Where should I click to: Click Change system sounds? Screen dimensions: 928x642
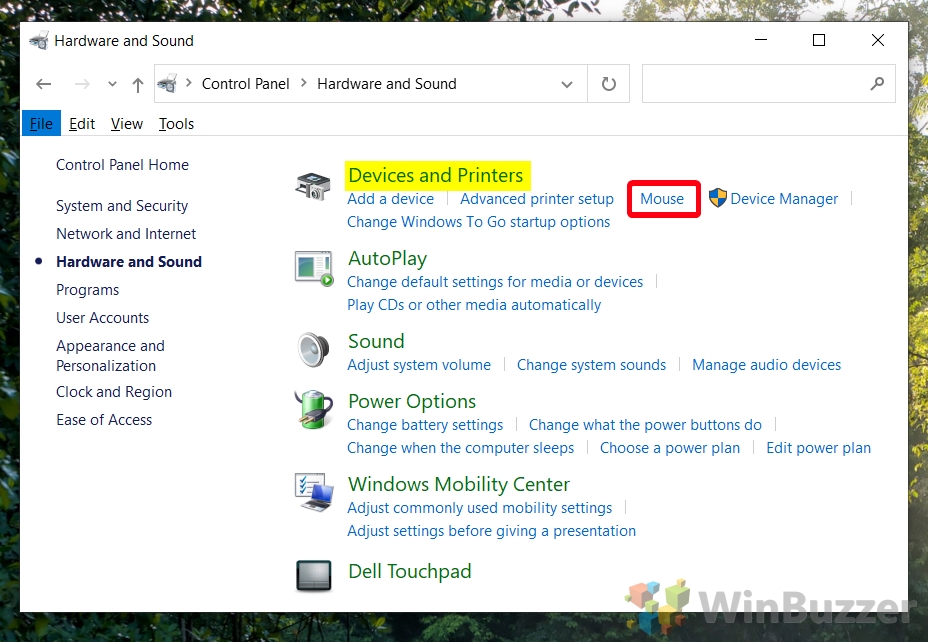[591, 365]
